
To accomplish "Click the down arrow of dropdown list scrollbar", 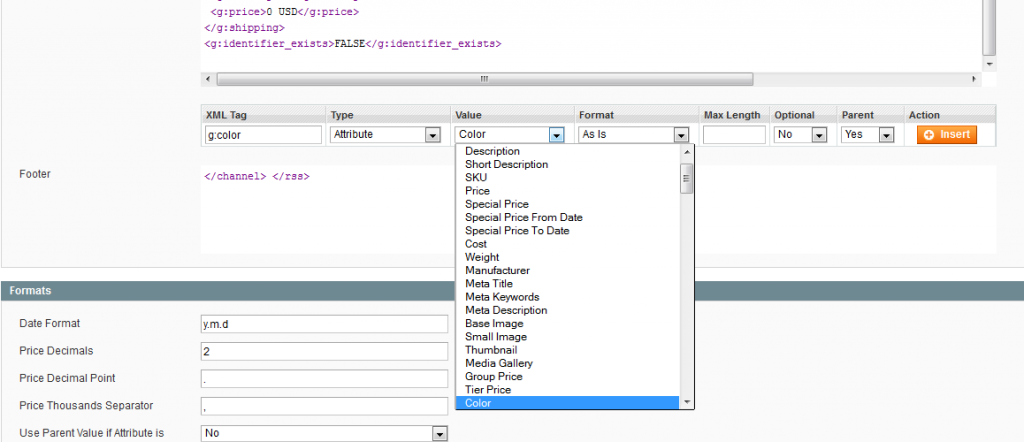I will (x=687, y=402).
